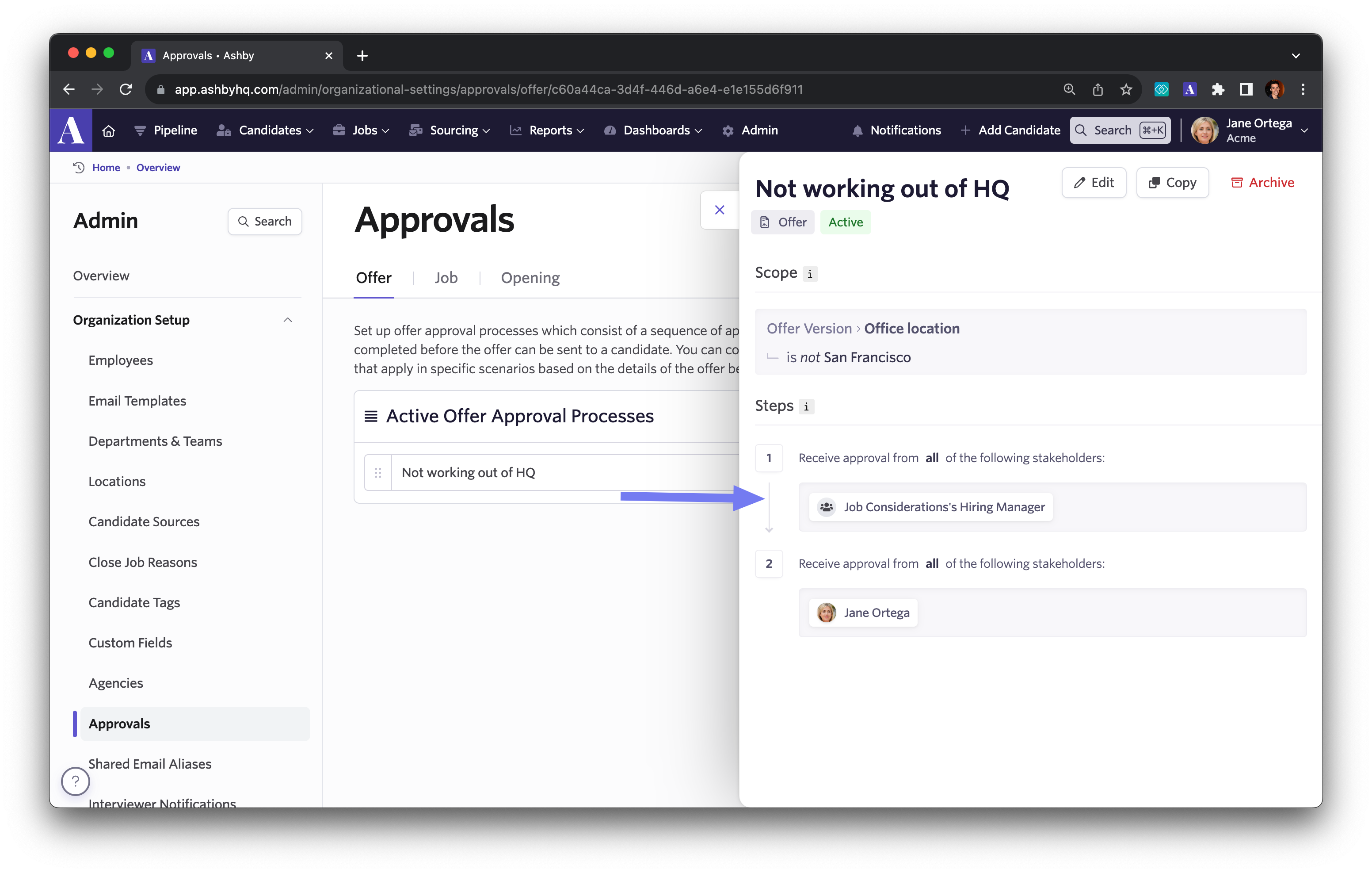
Task: Click the browser bookmark star icon
Action: coord(1125,89)
